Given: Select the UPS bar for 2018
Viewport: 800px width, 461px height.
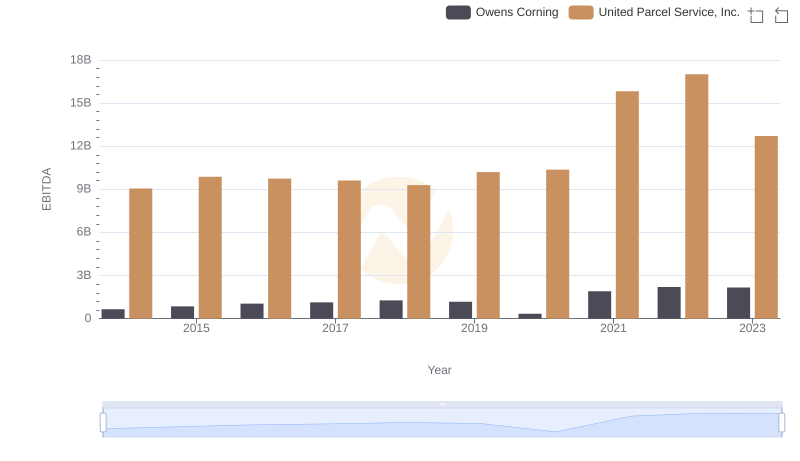Looking at the screenshot, I should click(418, 252).
